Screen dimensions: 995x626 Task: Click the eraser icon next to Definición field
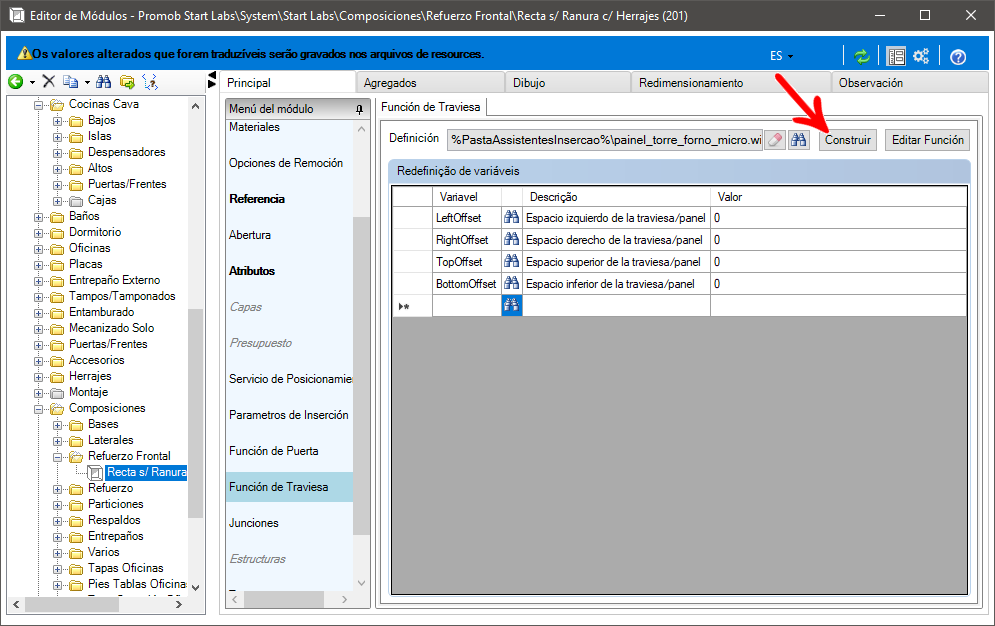click(x=775, y=140)
